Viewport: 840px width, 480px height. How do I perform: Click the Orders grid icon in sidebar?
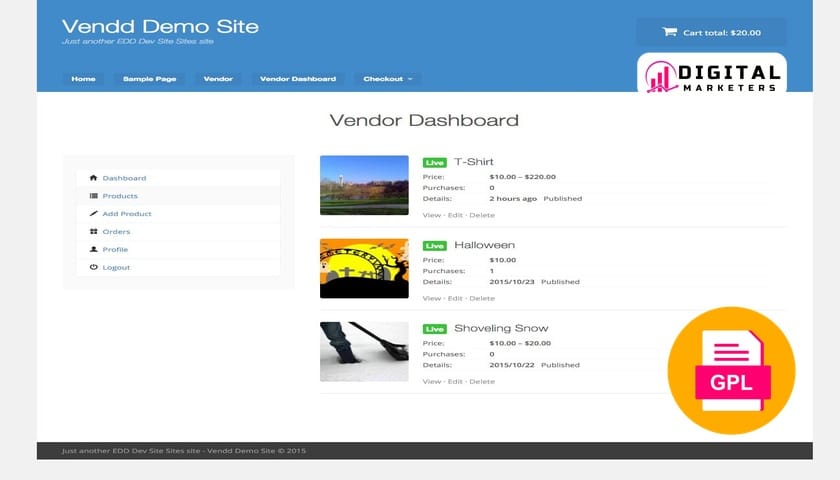(x=94, y=232)
